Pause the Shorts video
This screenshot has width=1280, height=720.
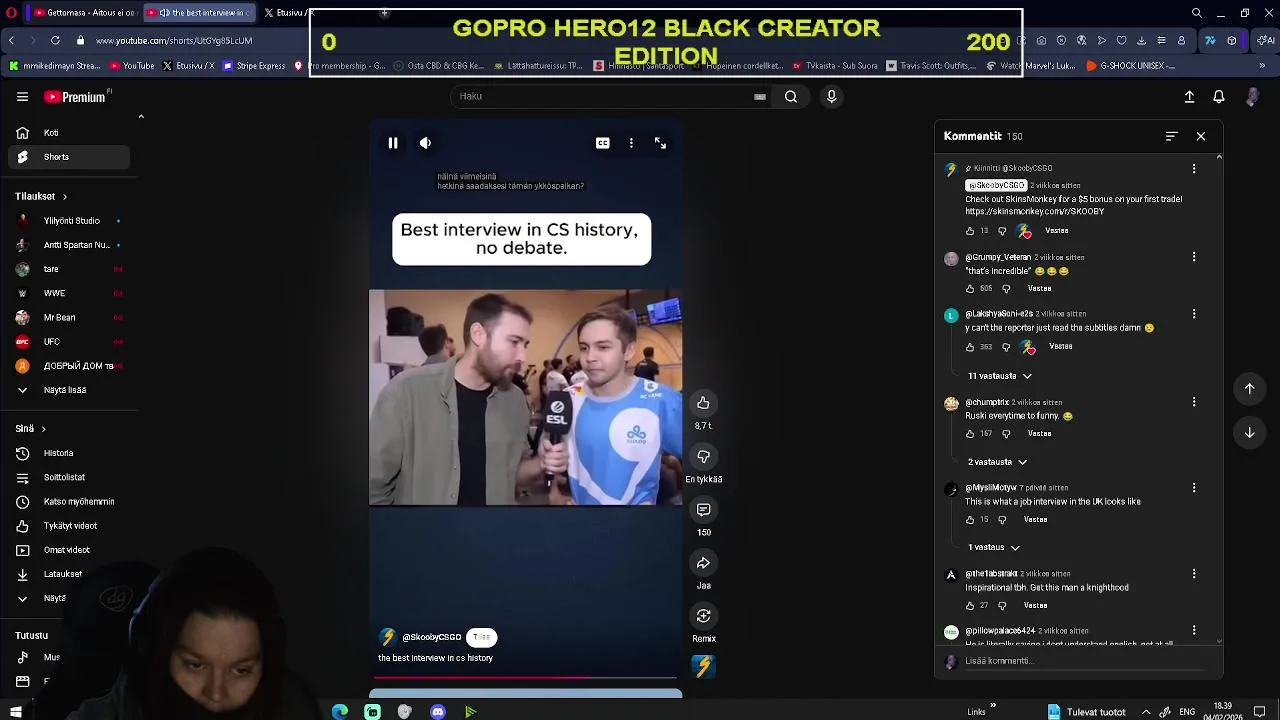click(x=393, y=143)
